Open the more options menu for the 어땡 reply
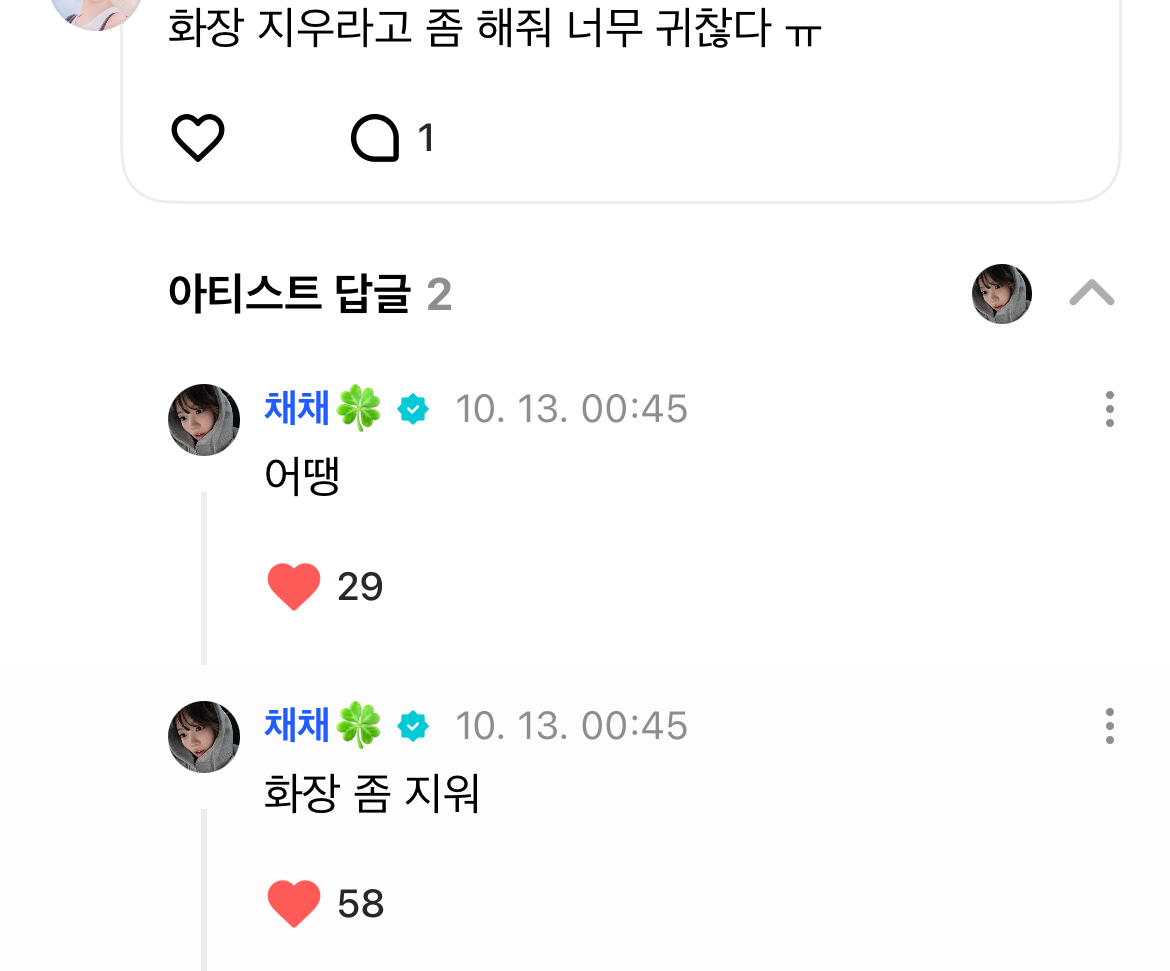The width and height of the screenshot is (1170, 971). click(x=1109, y=410)
